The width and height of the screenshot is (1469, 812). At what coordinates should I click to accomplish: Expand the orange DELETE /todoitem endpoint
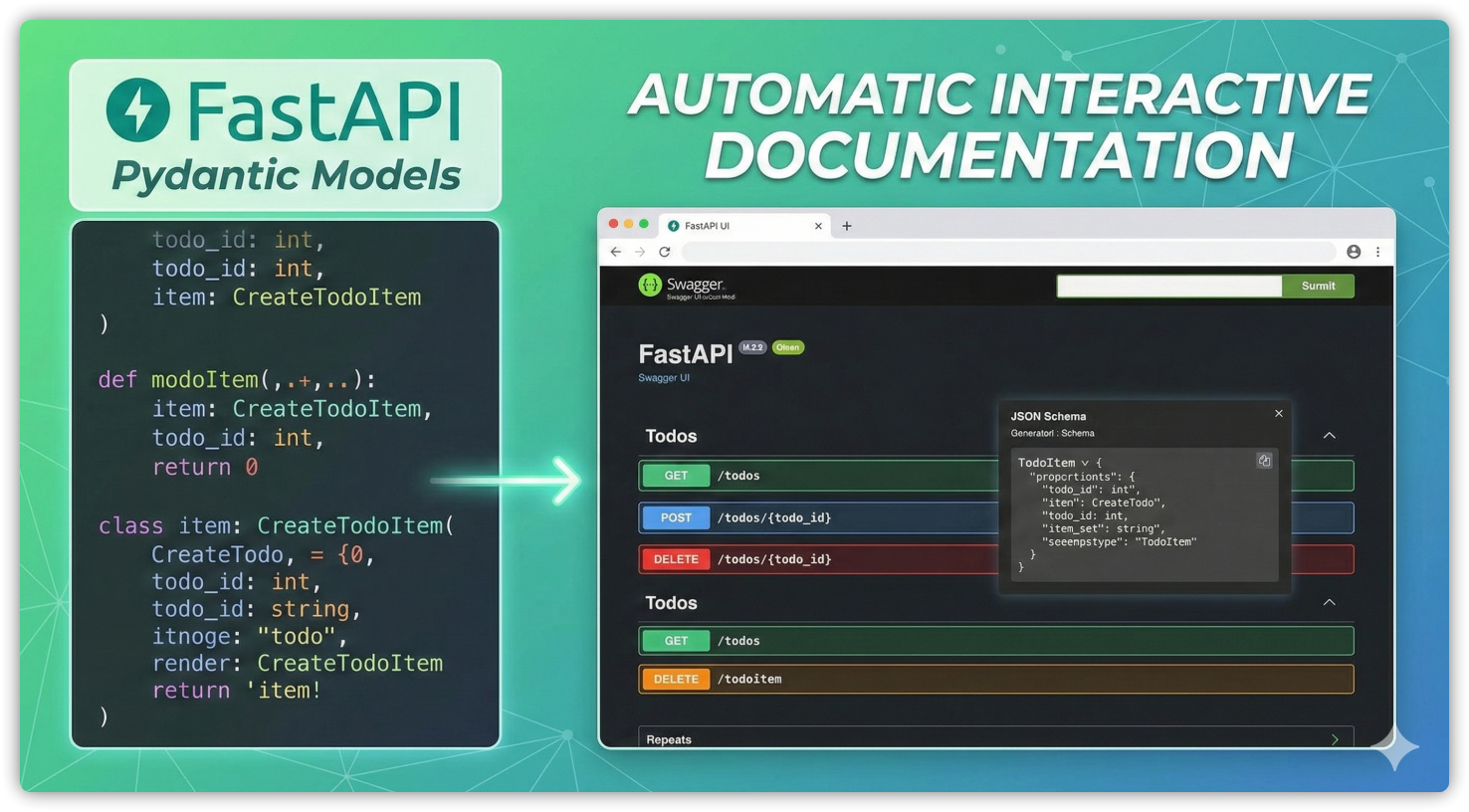click(x=995, y=679)
